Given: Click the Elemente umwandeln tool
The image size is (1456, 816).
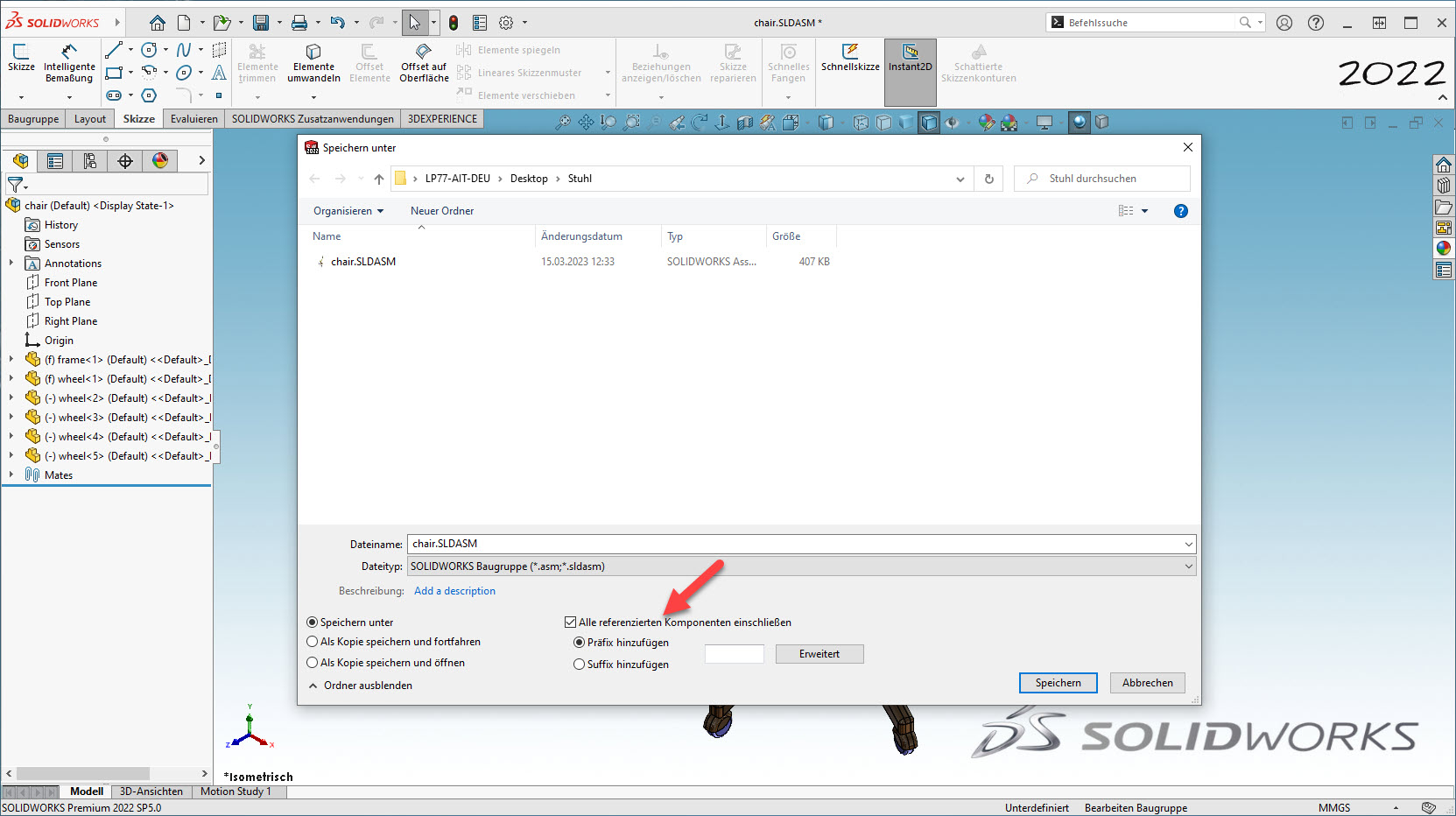Looking at the screenshot, I should [x=313, y=63].
